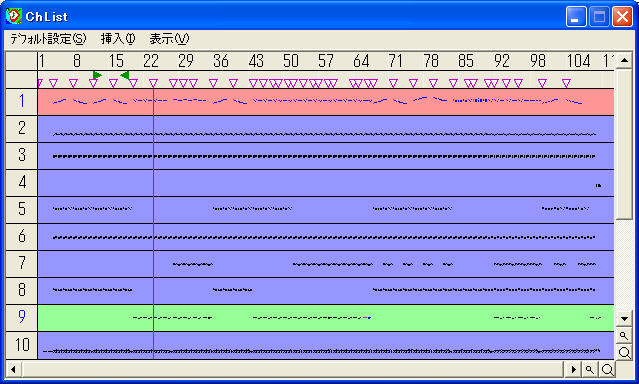Click the vertical scrollbar down arrow
Viewport: 639px width, 384px height.
624,318
